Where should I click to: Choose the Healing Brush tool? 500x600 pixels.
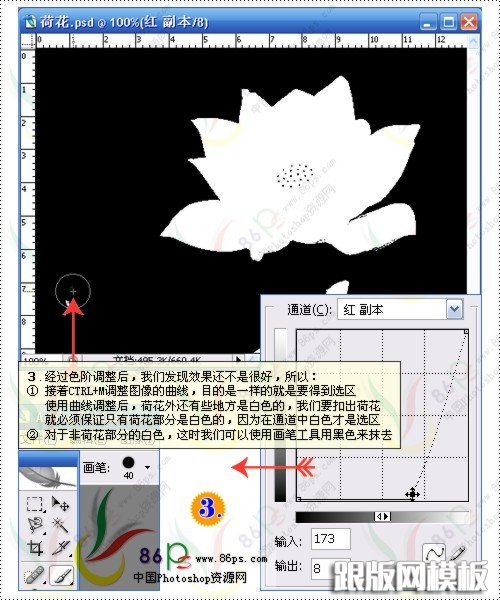click(x=34, y=575)
